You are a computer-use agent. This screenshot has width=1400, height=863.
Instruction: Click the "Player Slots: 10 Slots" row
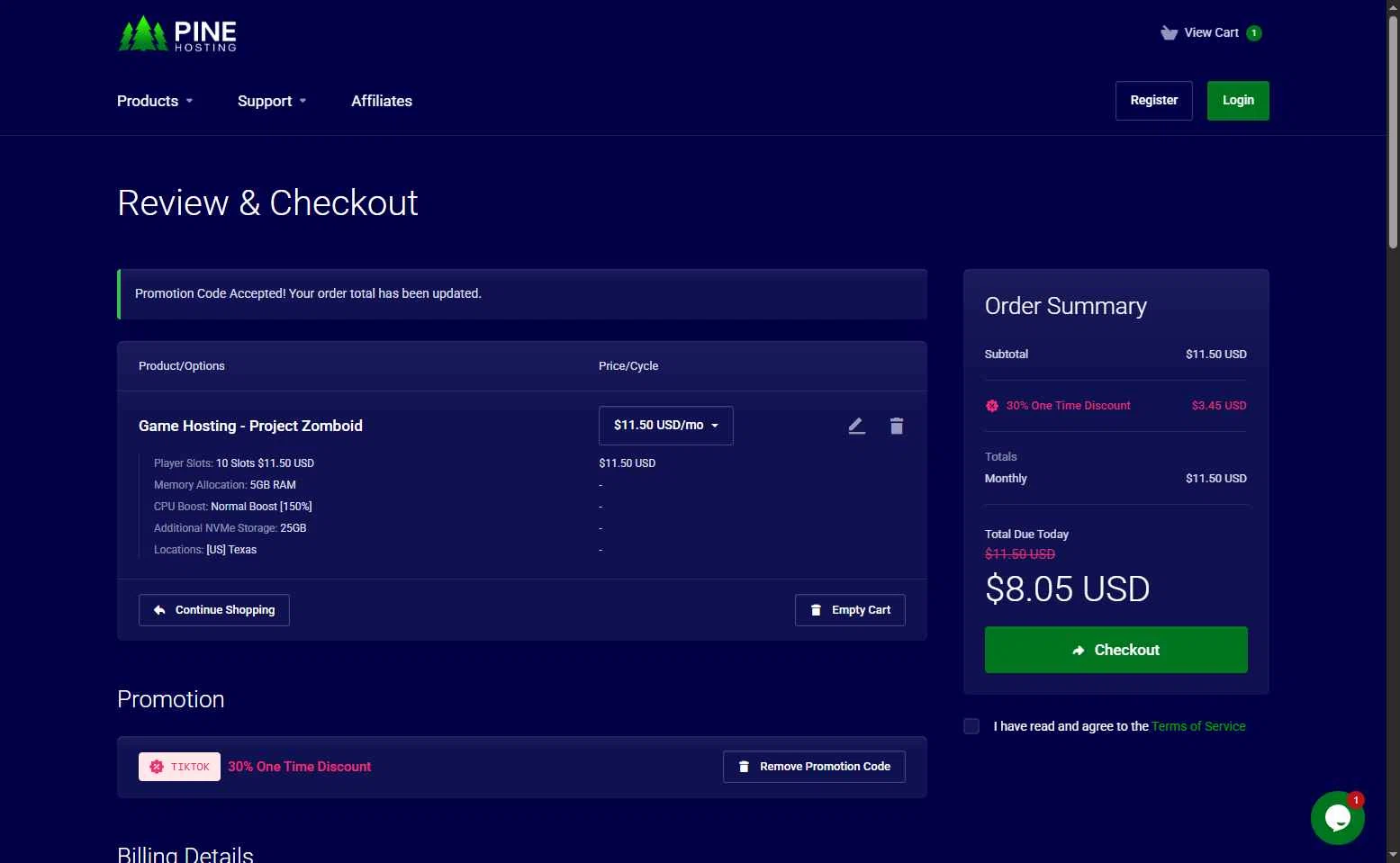[x=234, y=463]
